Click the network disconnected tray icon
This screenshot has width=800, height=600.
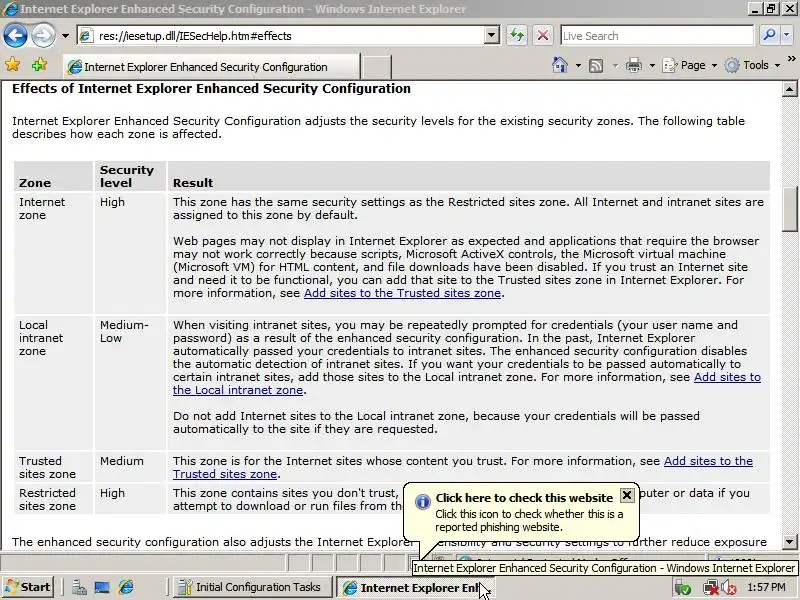[711, 588]
